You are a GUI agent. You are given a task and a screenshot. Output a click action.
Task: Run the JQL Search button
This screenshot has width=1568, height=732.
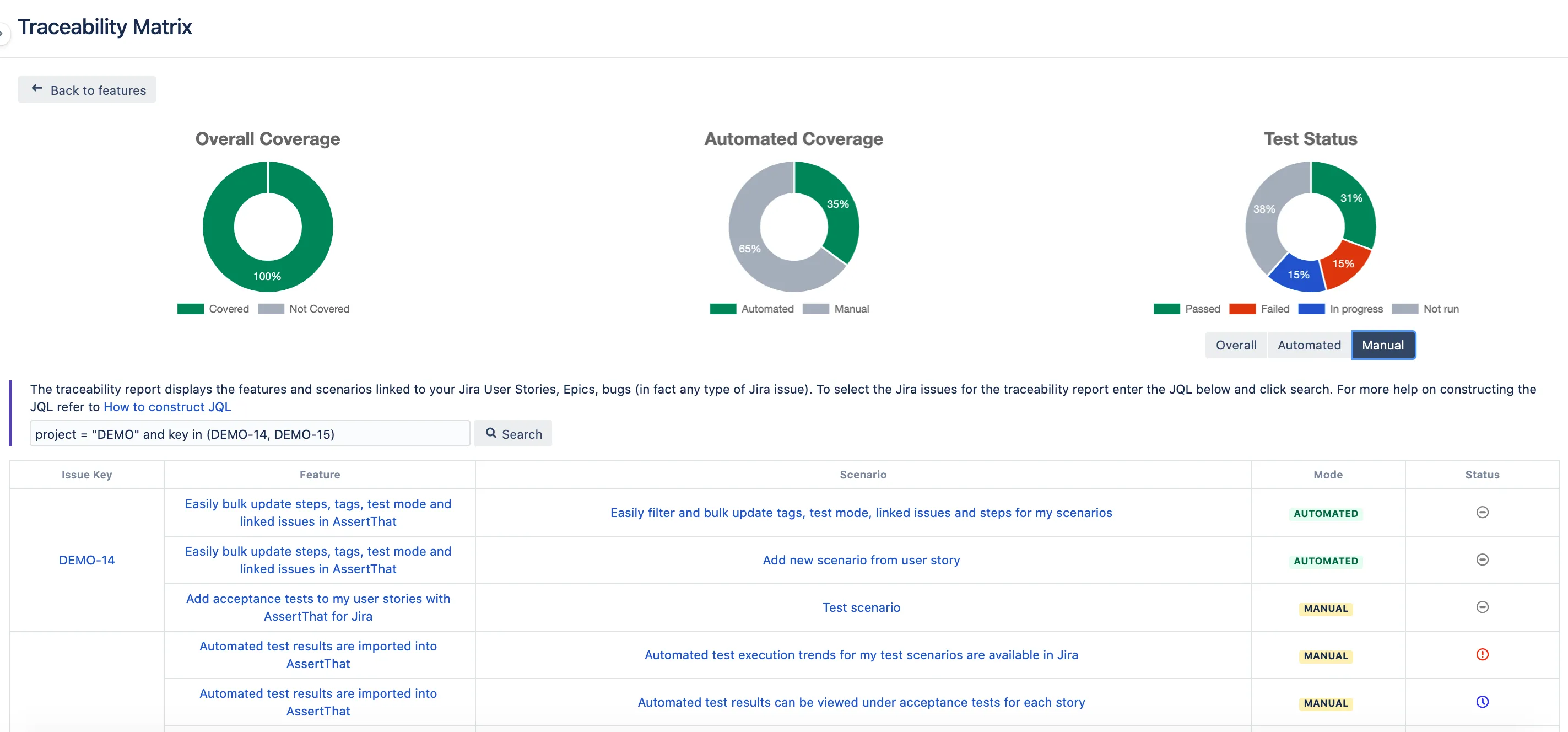point(513,434)
